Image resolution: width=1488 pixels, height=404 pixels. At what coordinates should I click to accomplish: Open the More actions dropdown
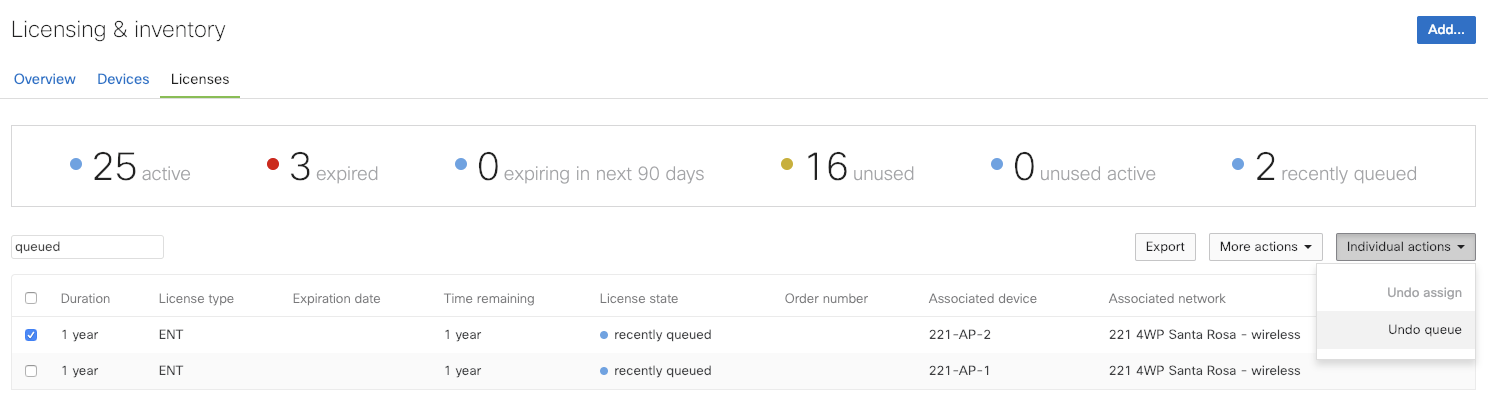(1265, 247)
